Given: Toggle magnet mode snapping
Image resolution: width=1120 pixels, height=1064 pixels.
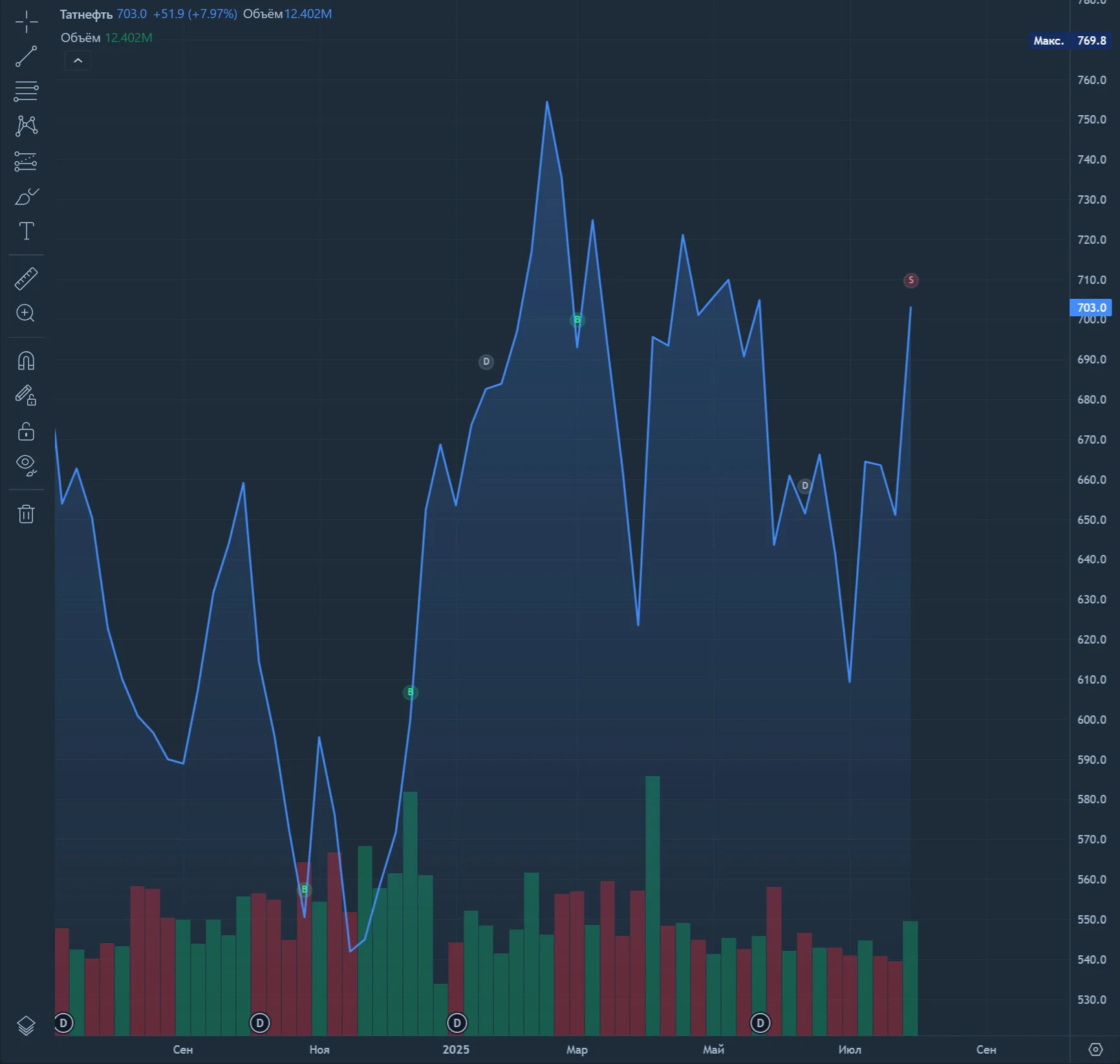Looking at the screenshot, I should pos(27,360).
